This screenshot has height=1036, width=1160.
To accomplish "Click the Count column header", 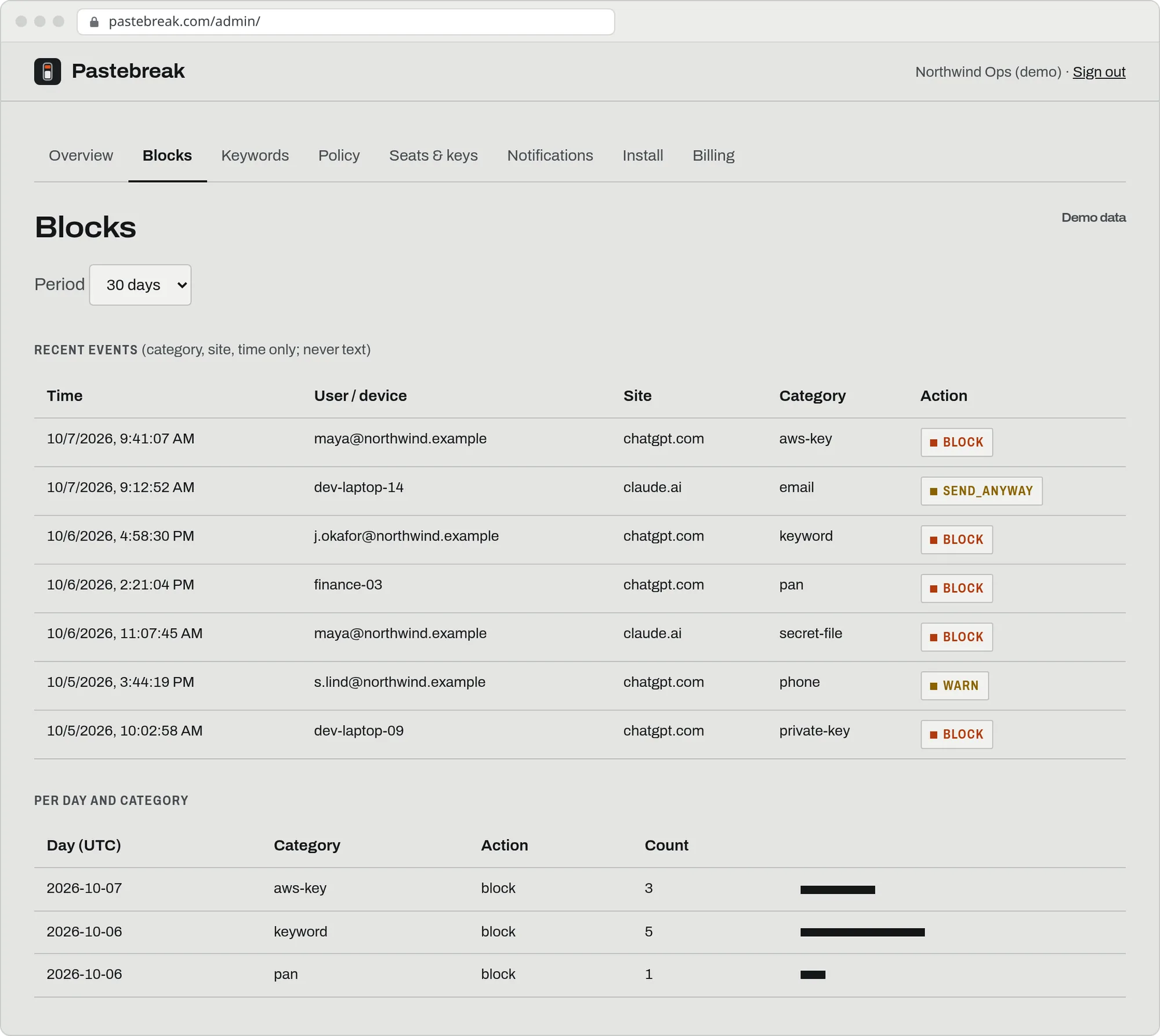I will coord(666,845).
